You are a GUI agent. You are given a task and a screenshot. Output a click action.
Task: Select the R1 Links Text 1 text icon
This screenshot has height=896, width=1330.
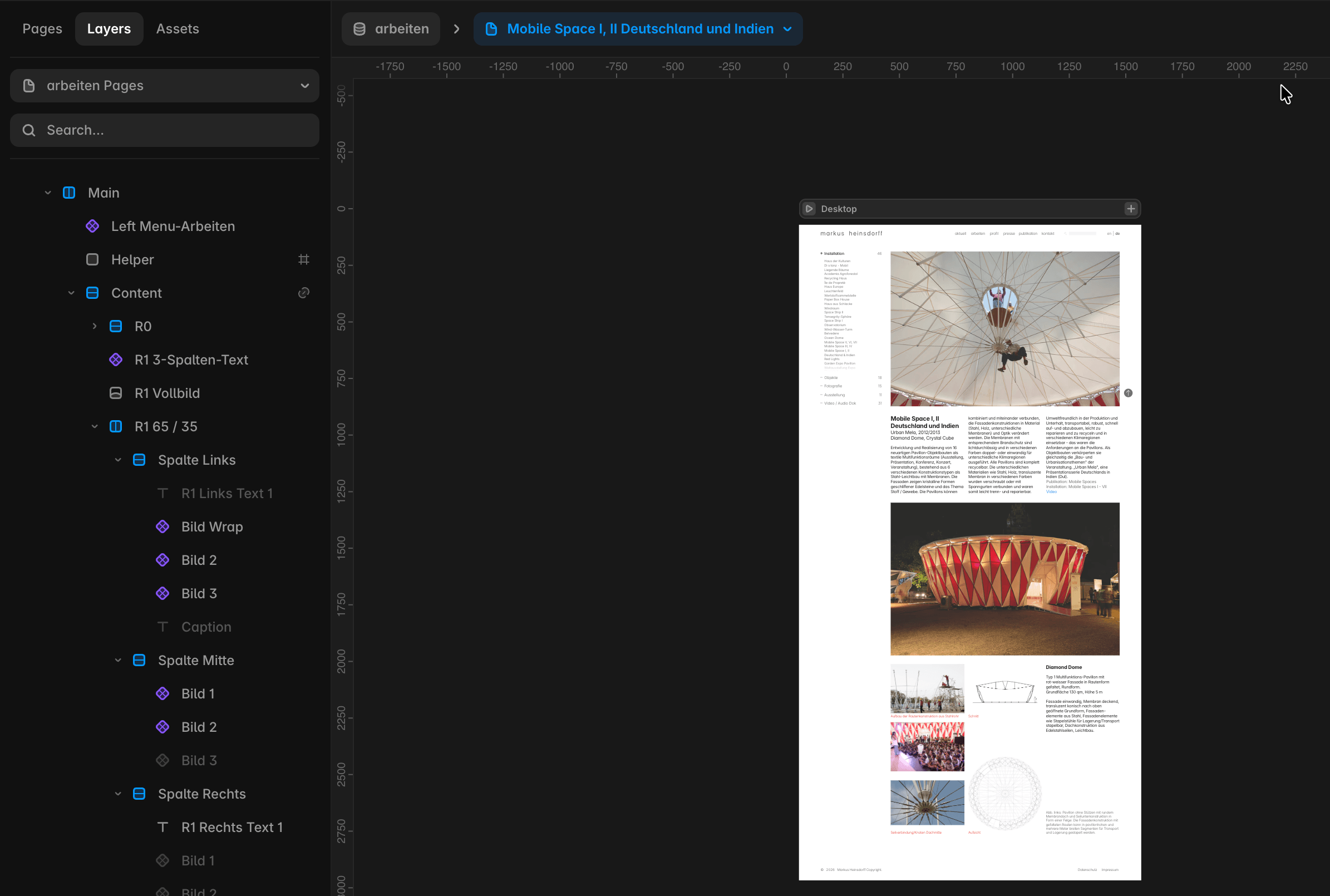tap(163, 494)
